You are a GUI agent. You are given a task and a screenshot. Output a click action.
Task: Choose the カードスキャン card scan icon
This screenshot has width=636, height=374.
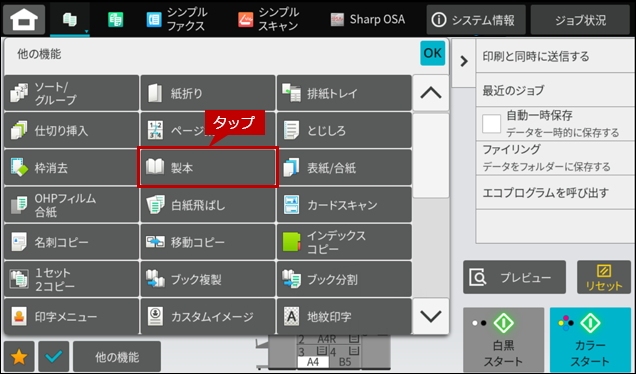pyautogui.click(x=291, y=205)
